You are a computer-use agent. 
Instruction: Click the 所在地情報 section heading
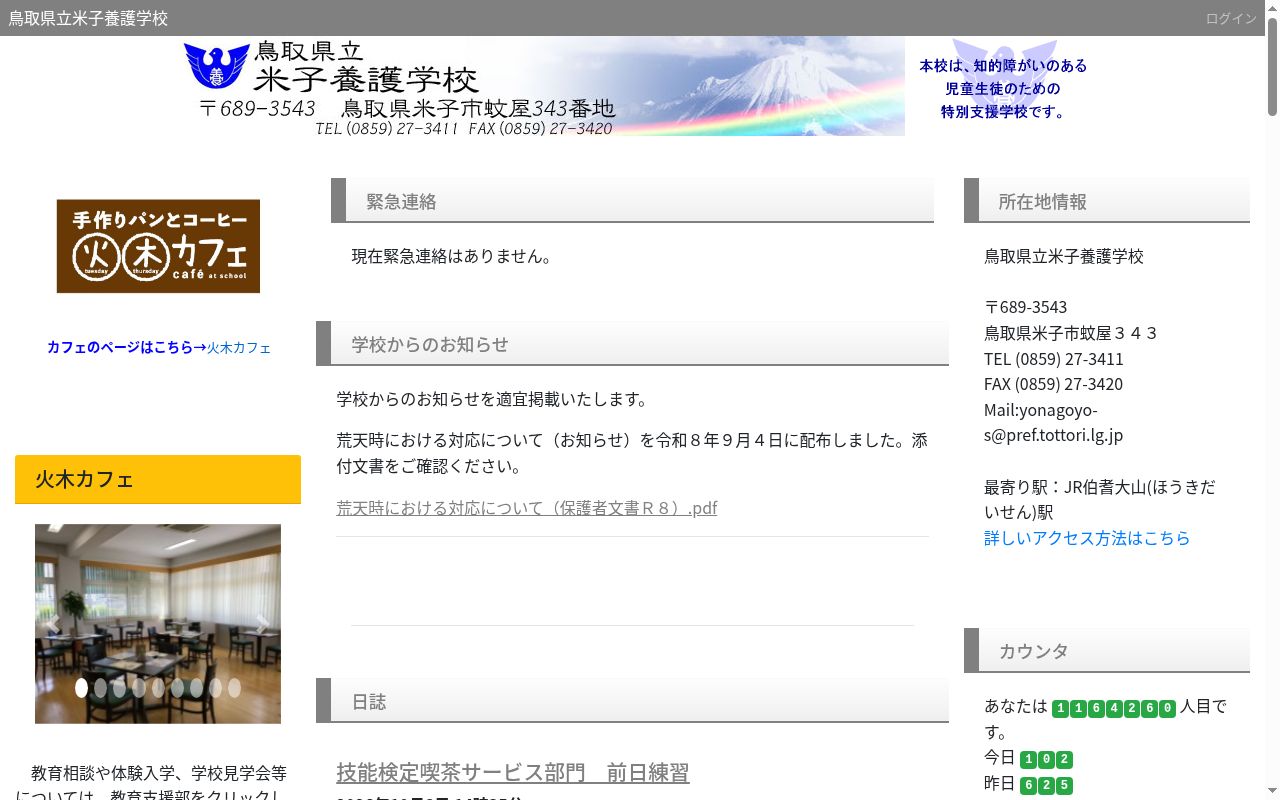1107,201
